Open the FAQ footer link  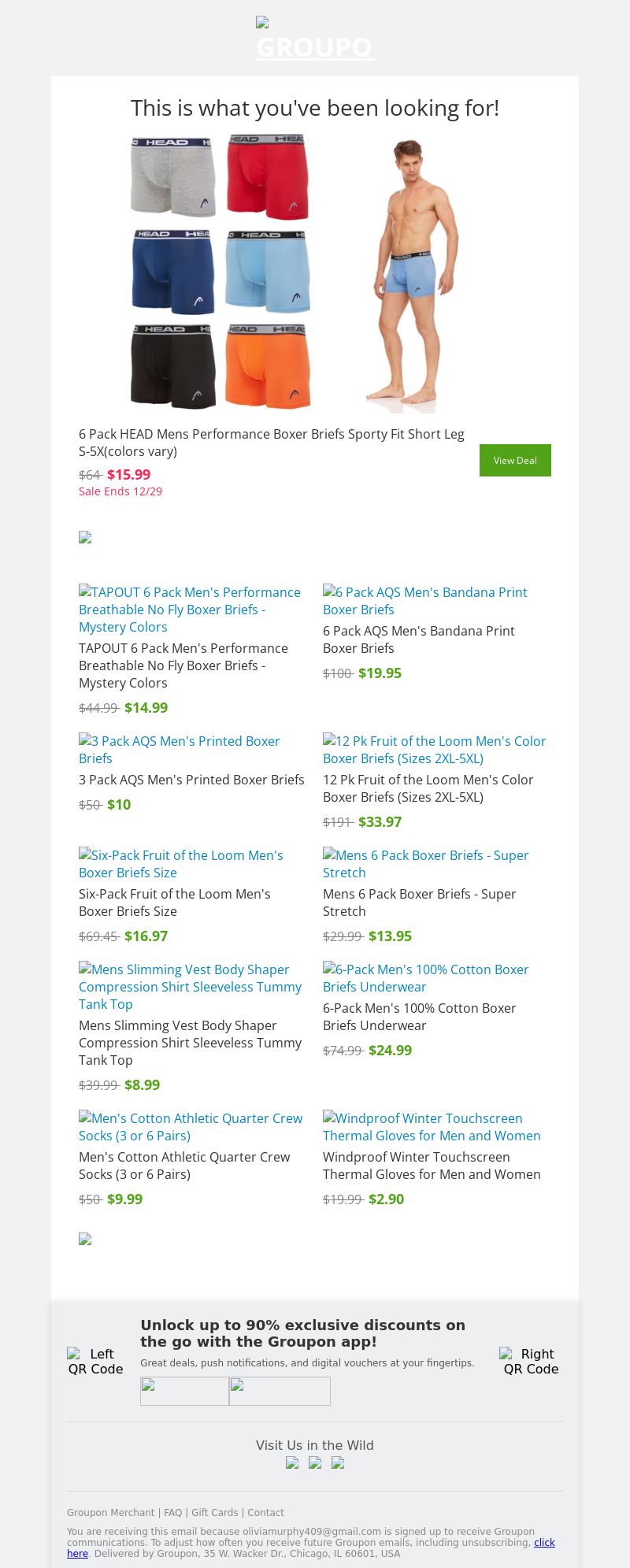pos(172,1512)
